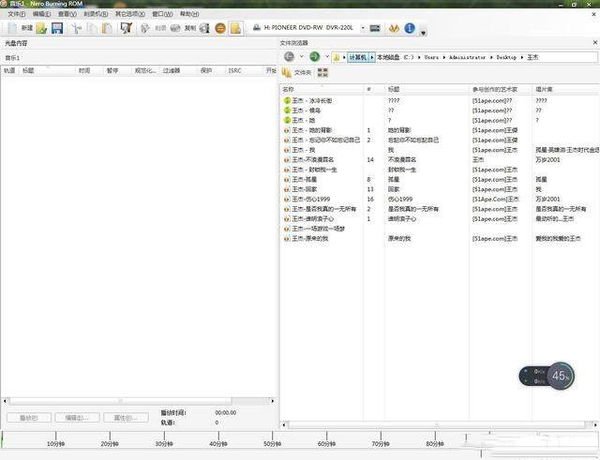The width and height of the screenshot is (600, 460).
Task: Click the green forward arrow in file browser
Action: (x=315, y=57)
